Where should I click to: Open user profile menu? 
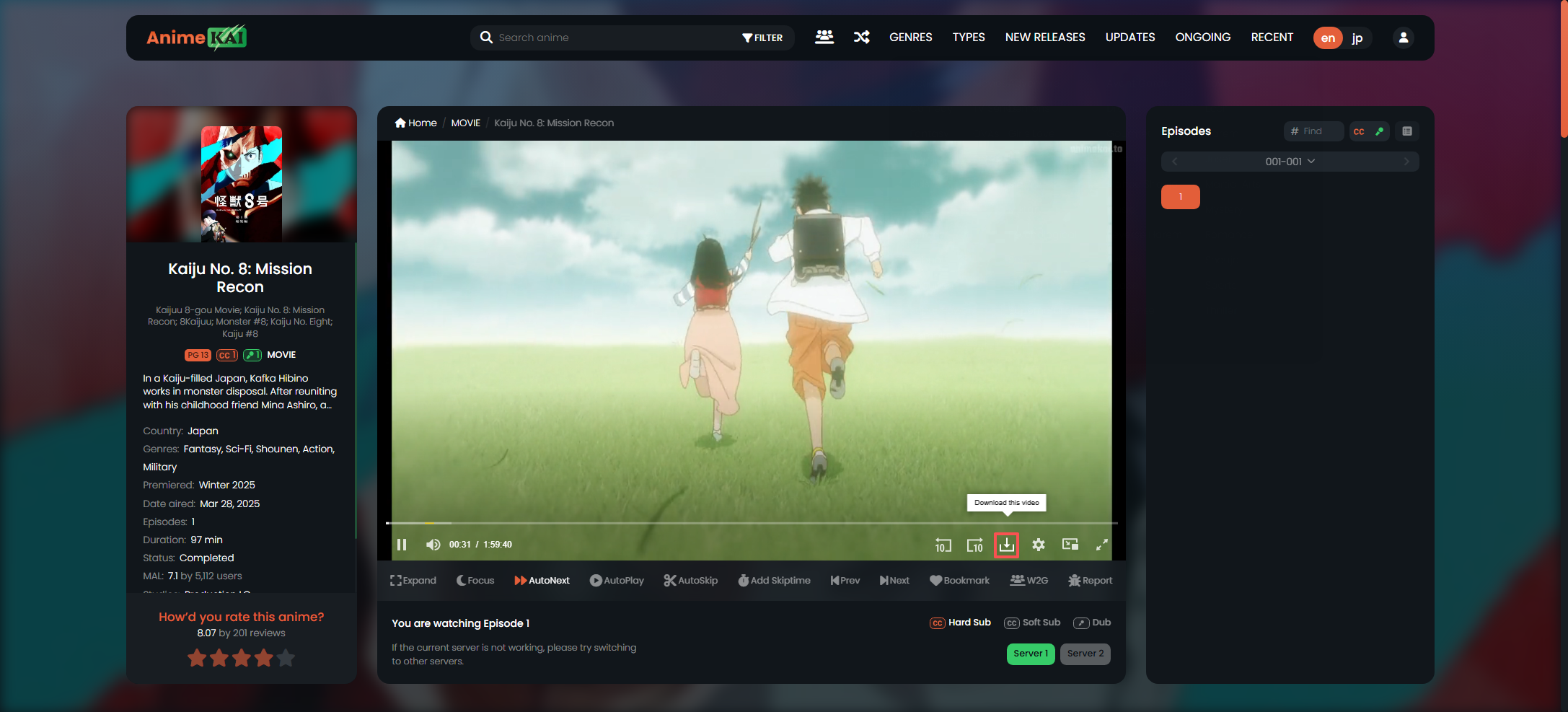point(1403,38)
